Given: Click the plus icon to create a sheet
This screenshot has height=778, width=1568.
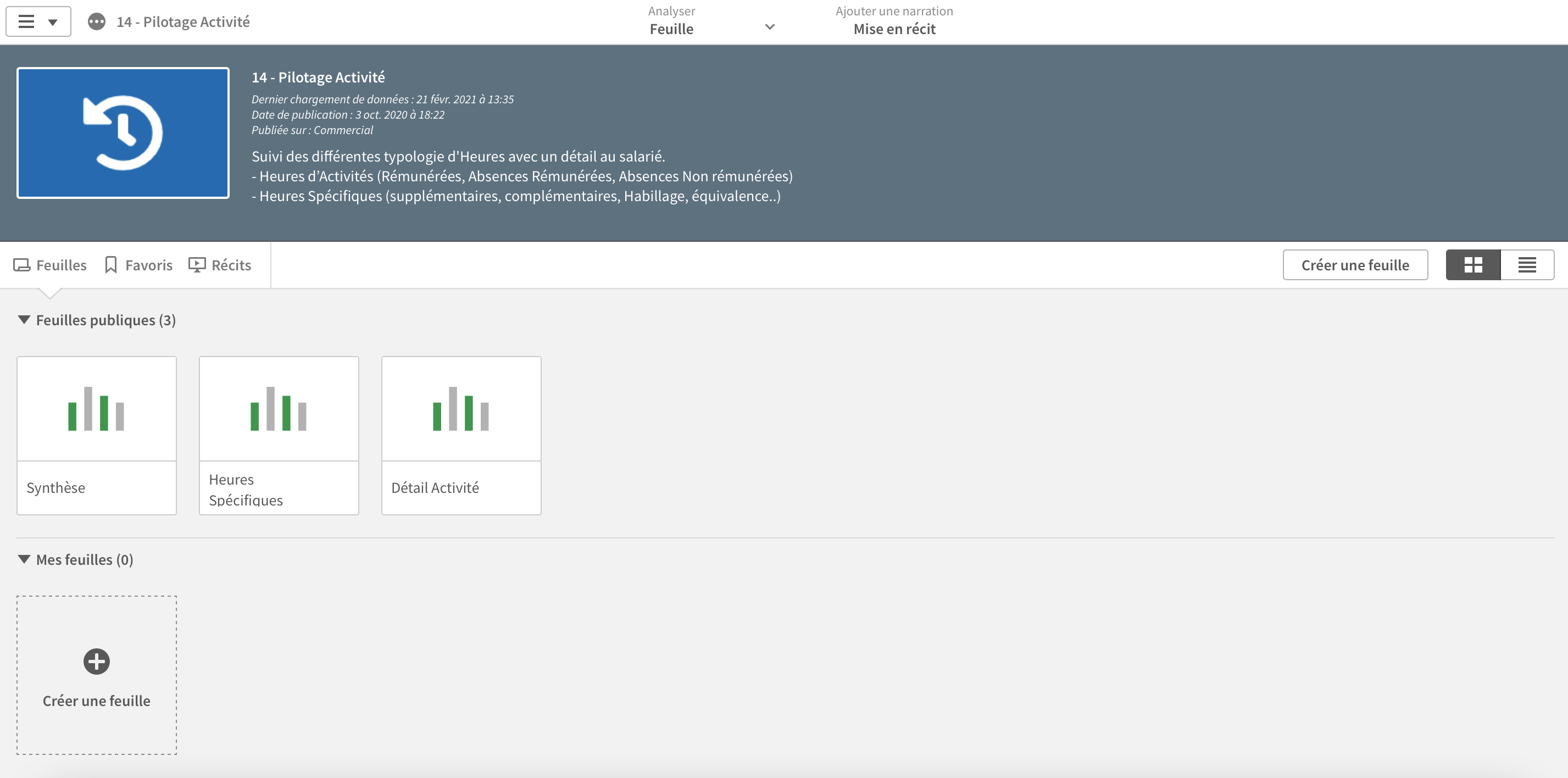Looking at the screenshot, I should 96,661.
